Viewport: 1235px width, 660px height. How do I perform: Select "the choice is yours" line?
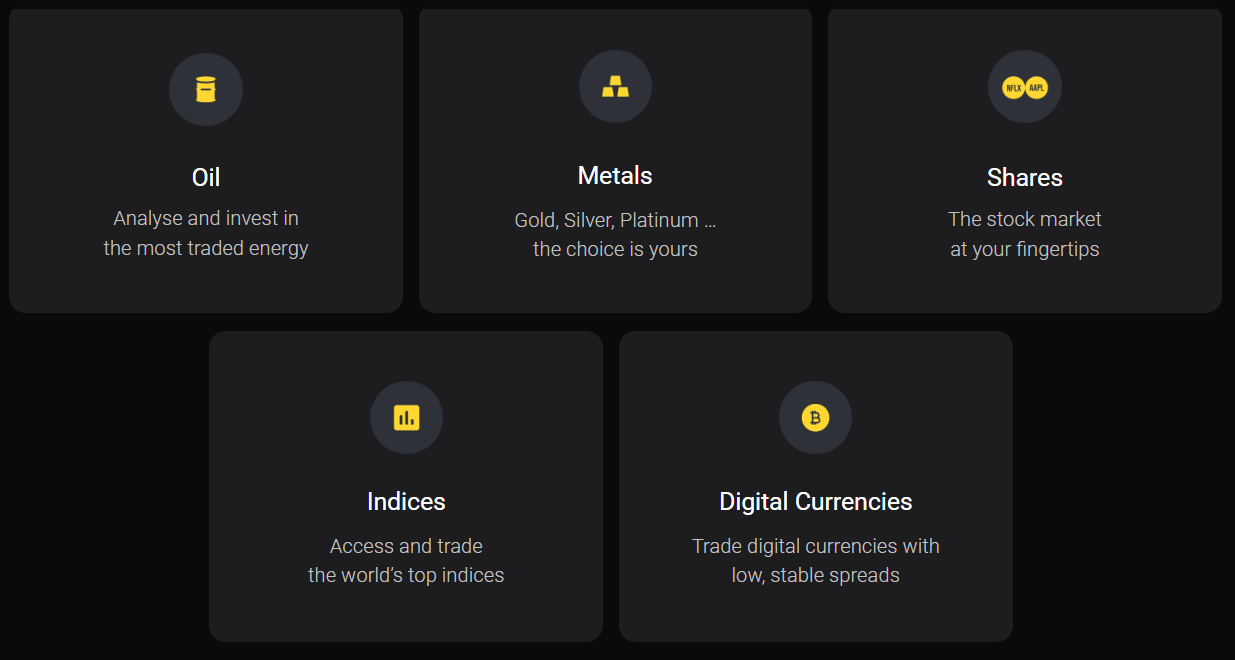[615, 249]
